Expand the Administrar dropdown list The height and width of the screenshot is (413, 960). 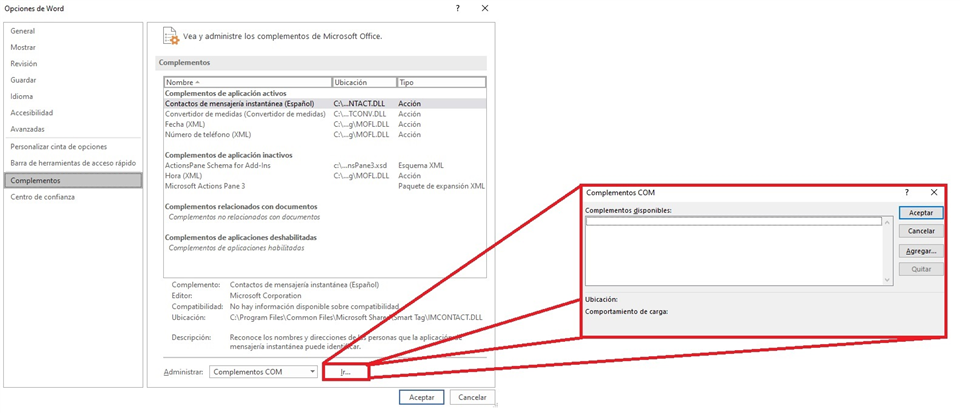313,372
